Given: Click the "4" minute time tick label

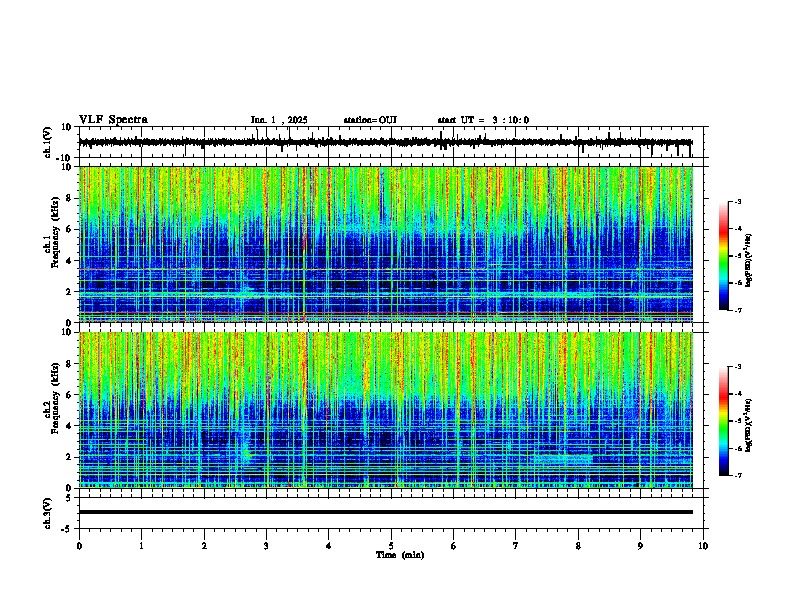Looking at the screenshot, I should (x=328, y=546).
